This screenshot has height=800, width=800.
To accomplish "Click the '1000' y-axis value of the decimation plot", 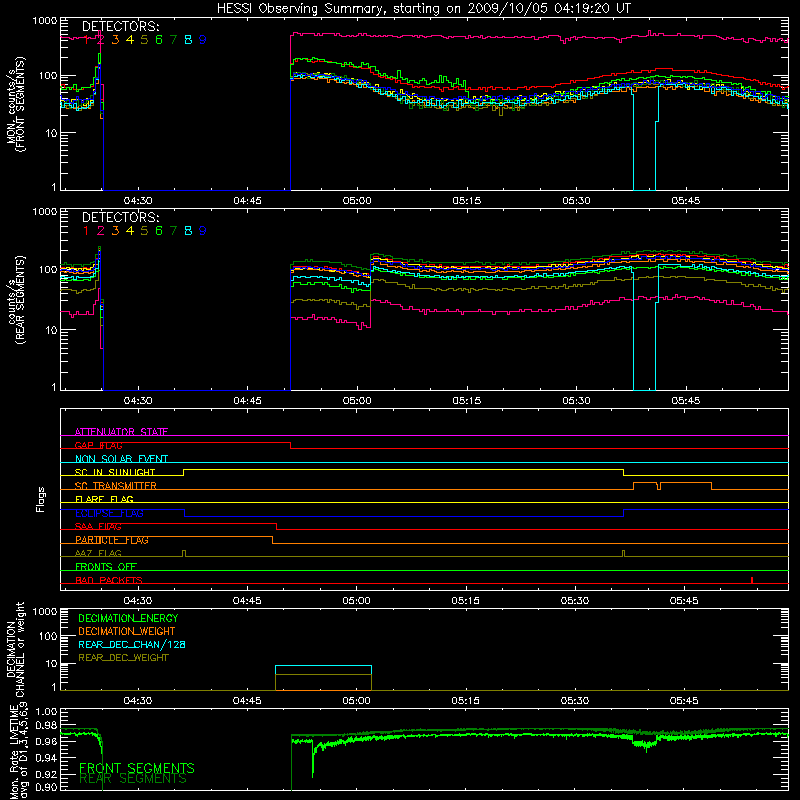I will coord(44,612).
